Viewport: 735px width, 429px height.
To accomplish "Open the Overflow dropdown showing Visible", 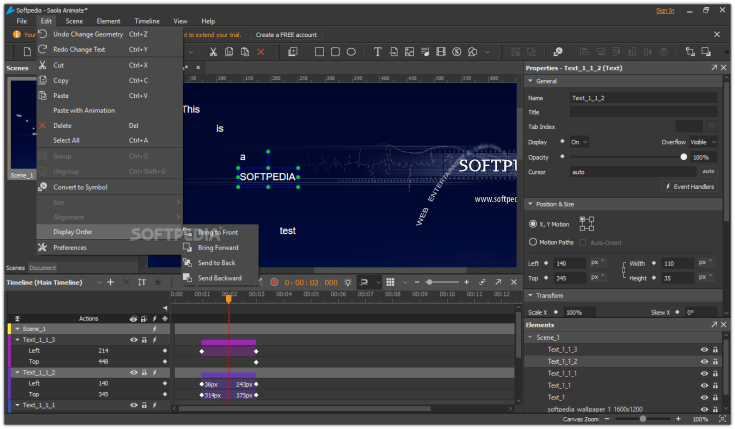I will 703,142.
